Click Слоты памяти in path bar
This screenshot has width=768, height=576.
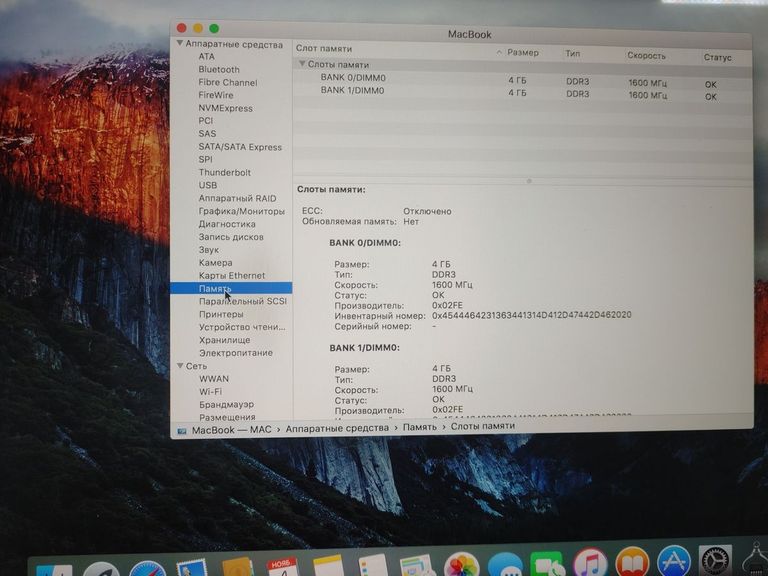[482, 426]
